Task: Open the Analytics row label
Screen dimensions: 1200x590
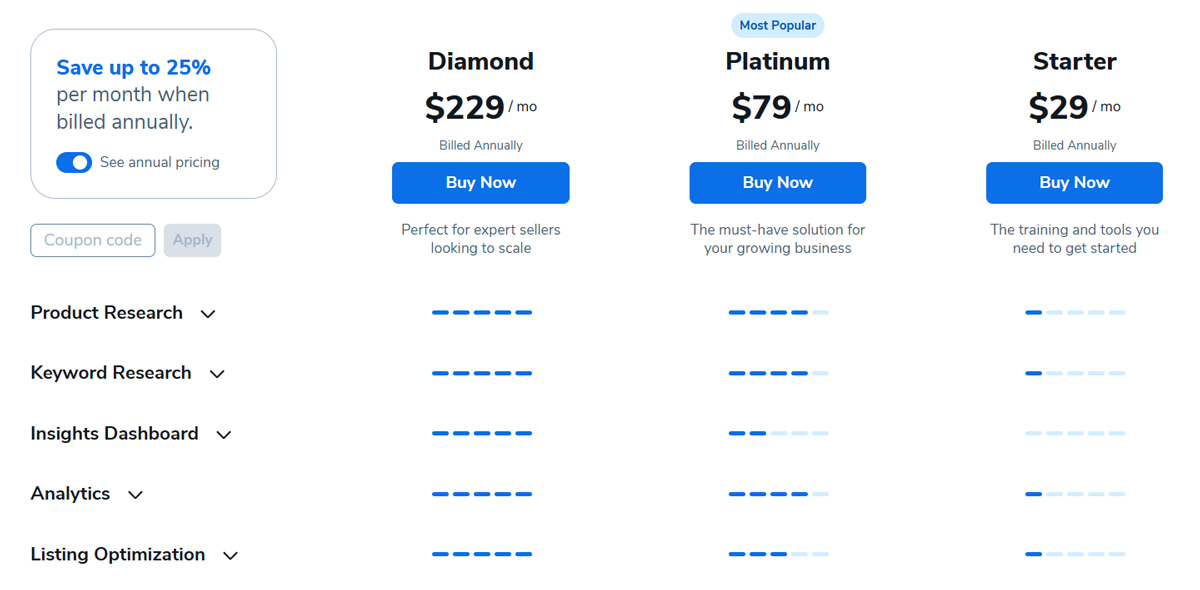Action: 70,494
